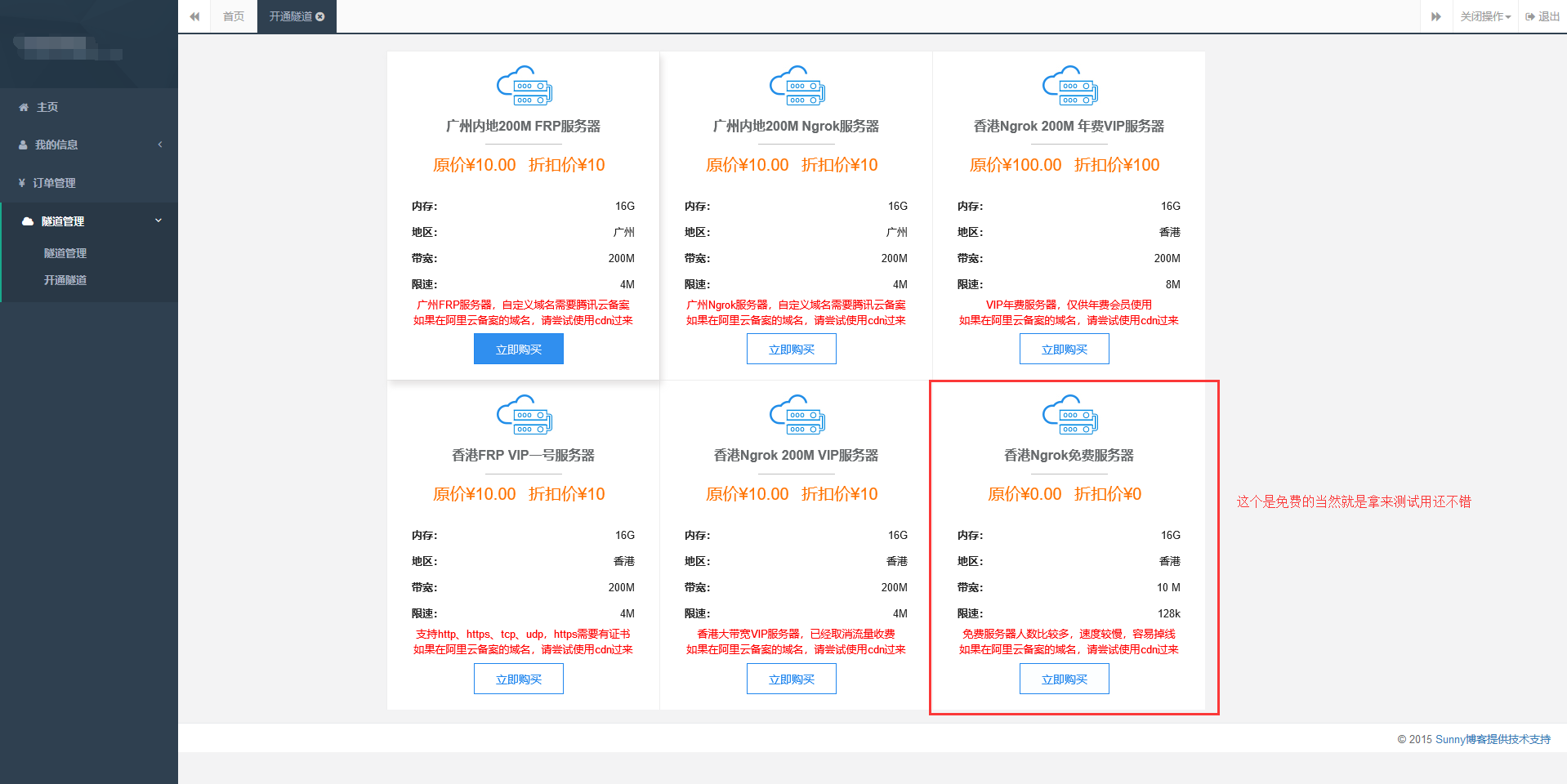Screen dimensions: 1567x784
Task: Click the 香港Ngrok 200M VIP服务器 title
Action: [x=797, y=455]
